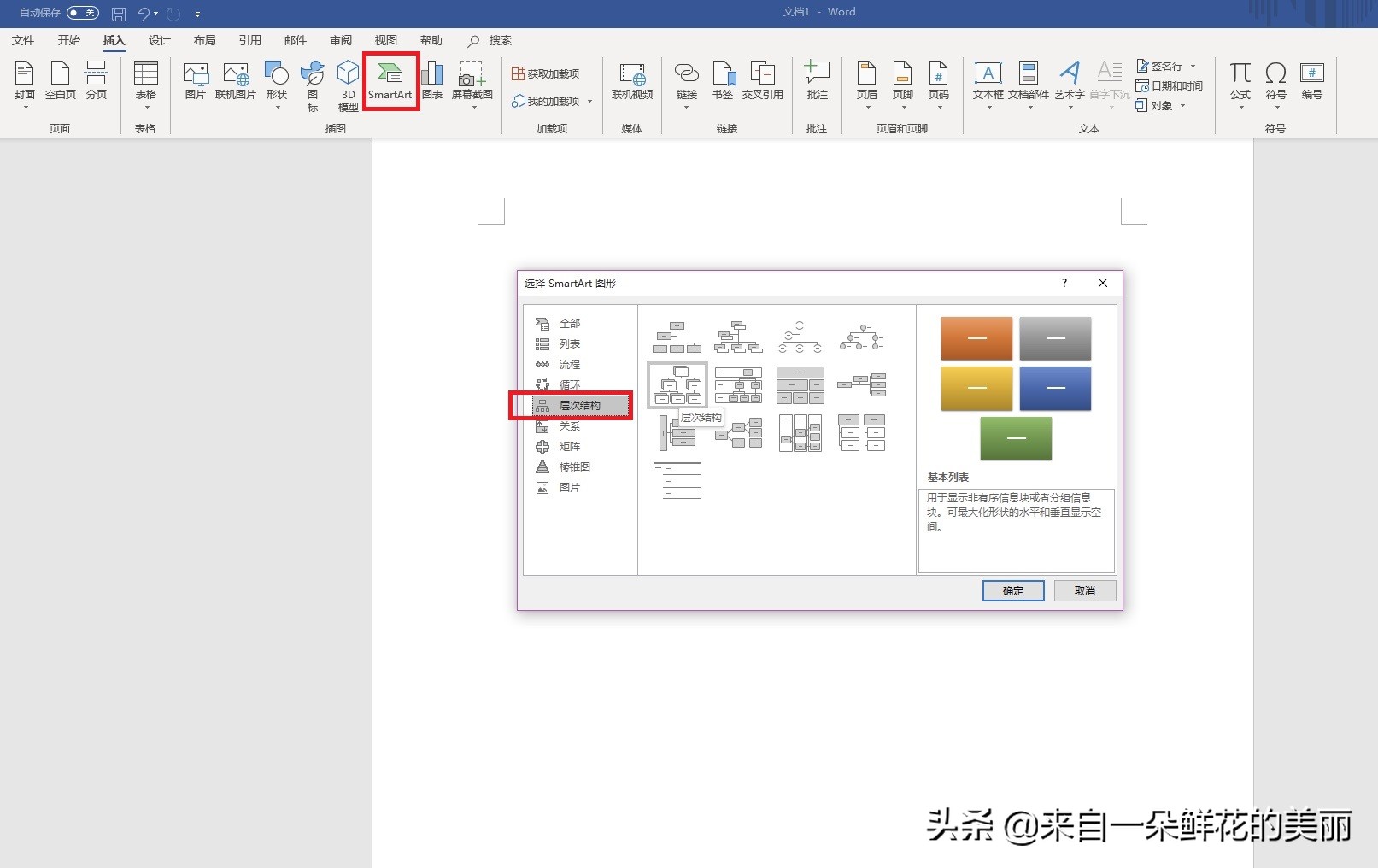Viewport: 1378px width, 868px height.
Task: Insert a cover page (封面)
Action: click(x=24, y=81)
